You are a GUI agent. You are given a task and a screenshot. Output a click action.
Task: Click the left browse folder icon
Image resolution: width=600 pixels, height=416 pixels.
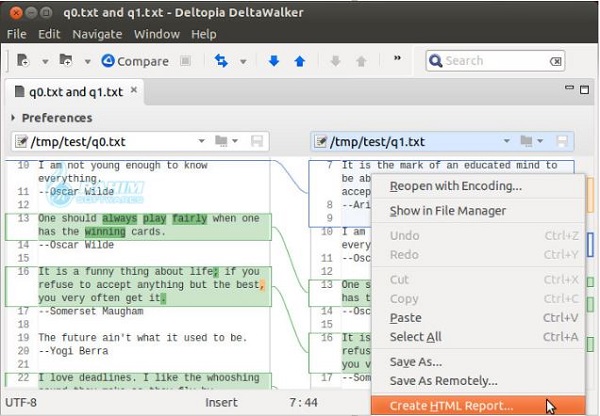pyautogui.click(x=222, y=141)
